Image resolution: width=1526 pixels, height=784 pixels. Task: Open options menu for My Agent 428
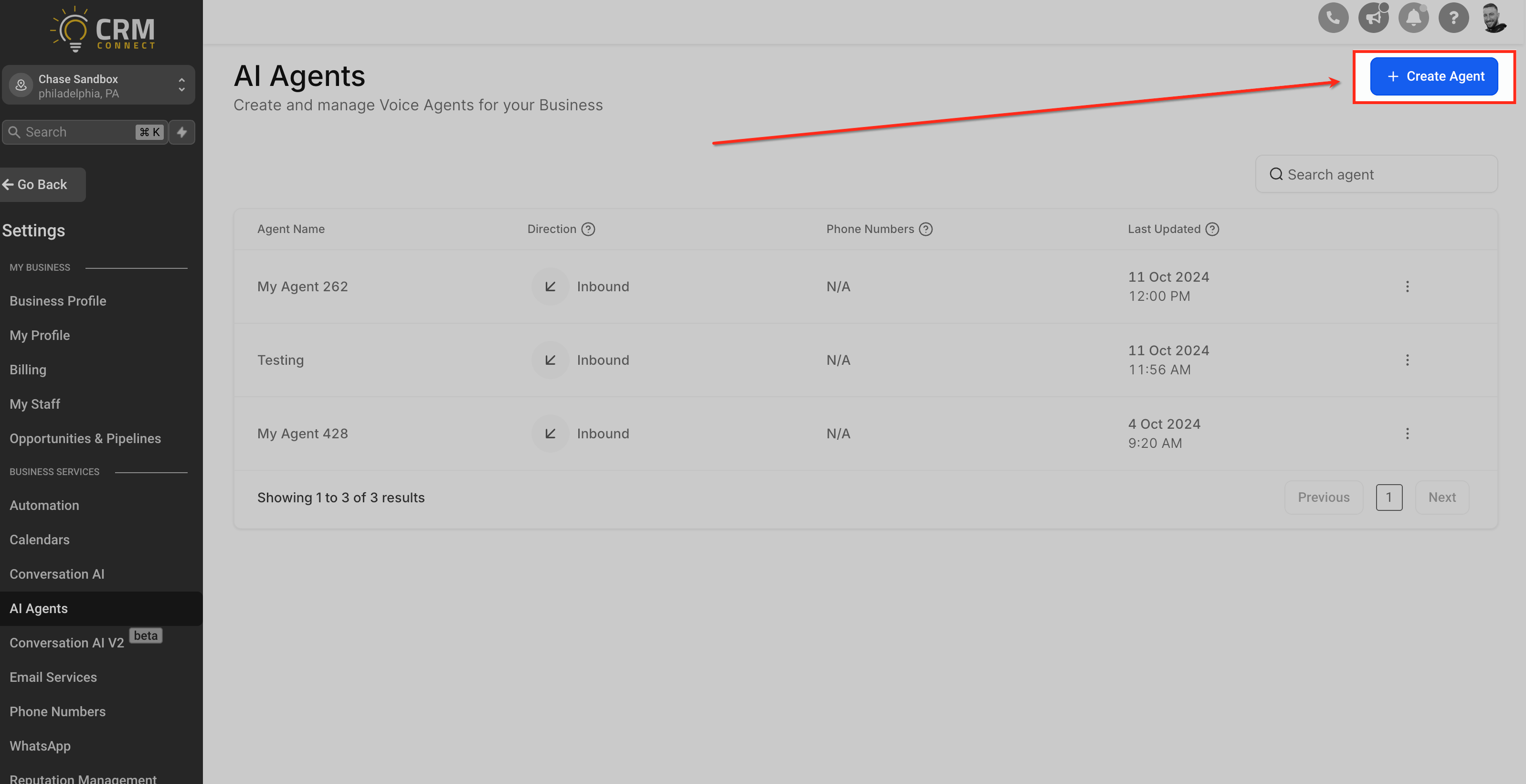pos(1407,434)
